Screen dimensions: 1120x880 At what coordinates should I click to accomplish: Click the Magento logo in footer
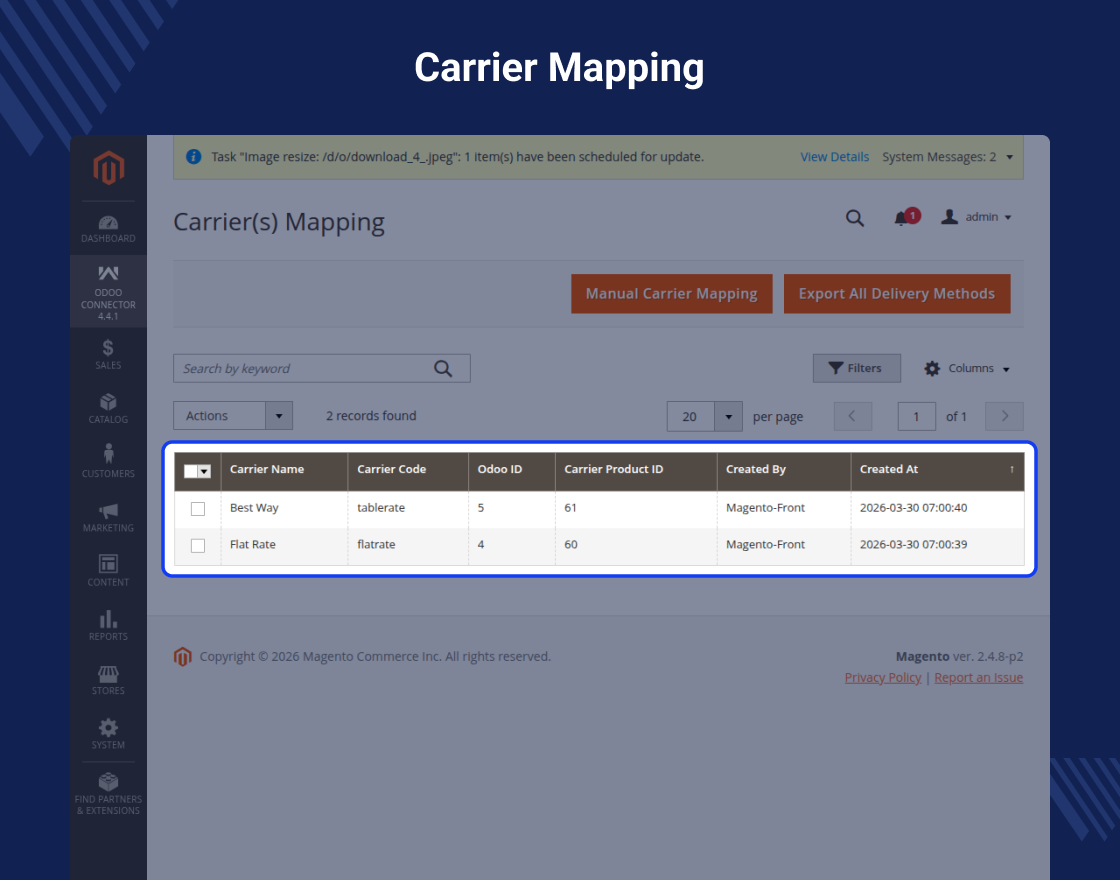[x=183, y=656]
